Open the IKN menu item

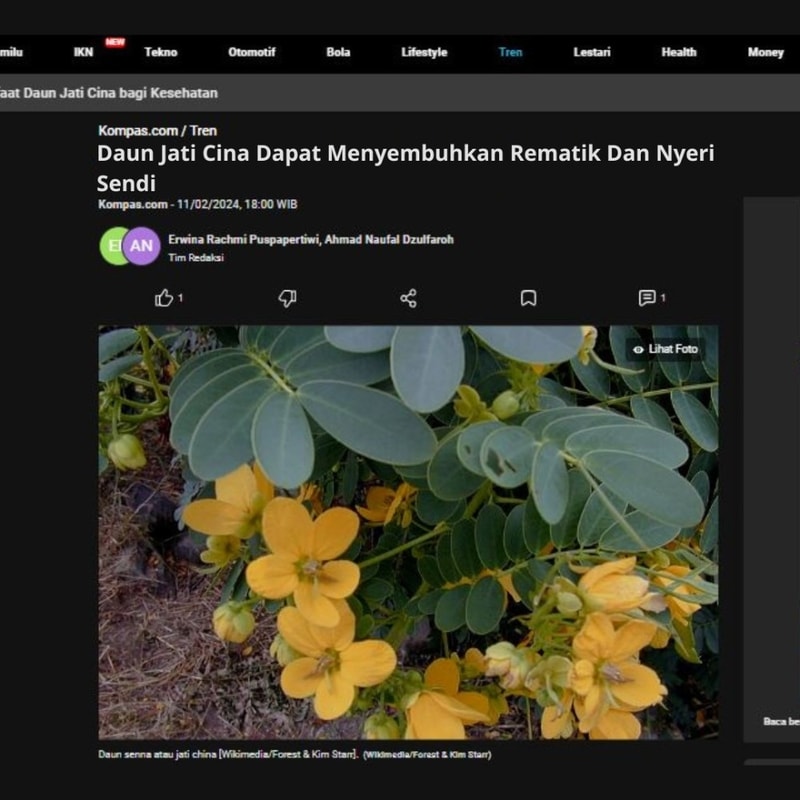click(84, 52)
